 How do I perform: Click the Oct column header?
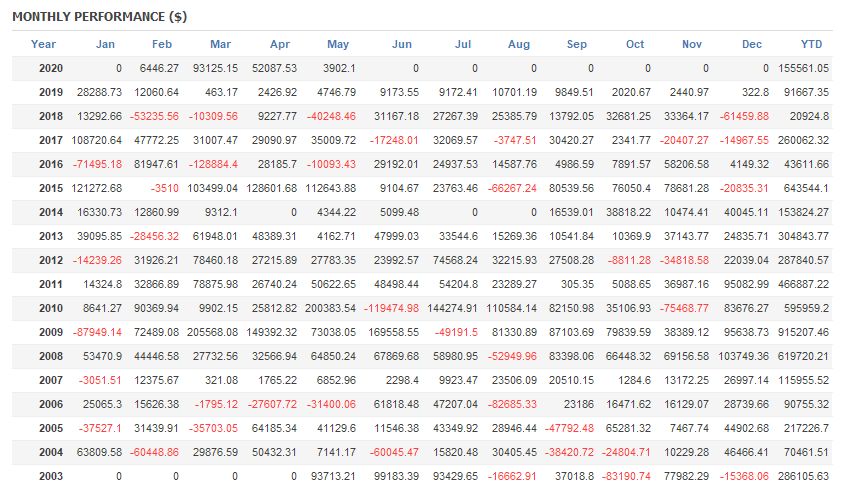[636, 44]
